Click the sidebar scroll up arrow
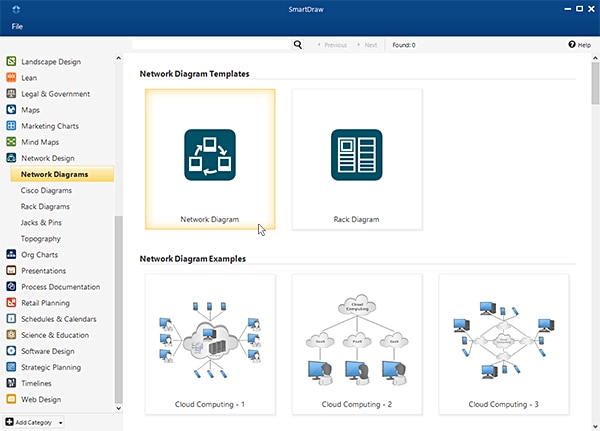The width and height of the screenshot is (600, 431). pyautogui.click(x=118, y=58)
